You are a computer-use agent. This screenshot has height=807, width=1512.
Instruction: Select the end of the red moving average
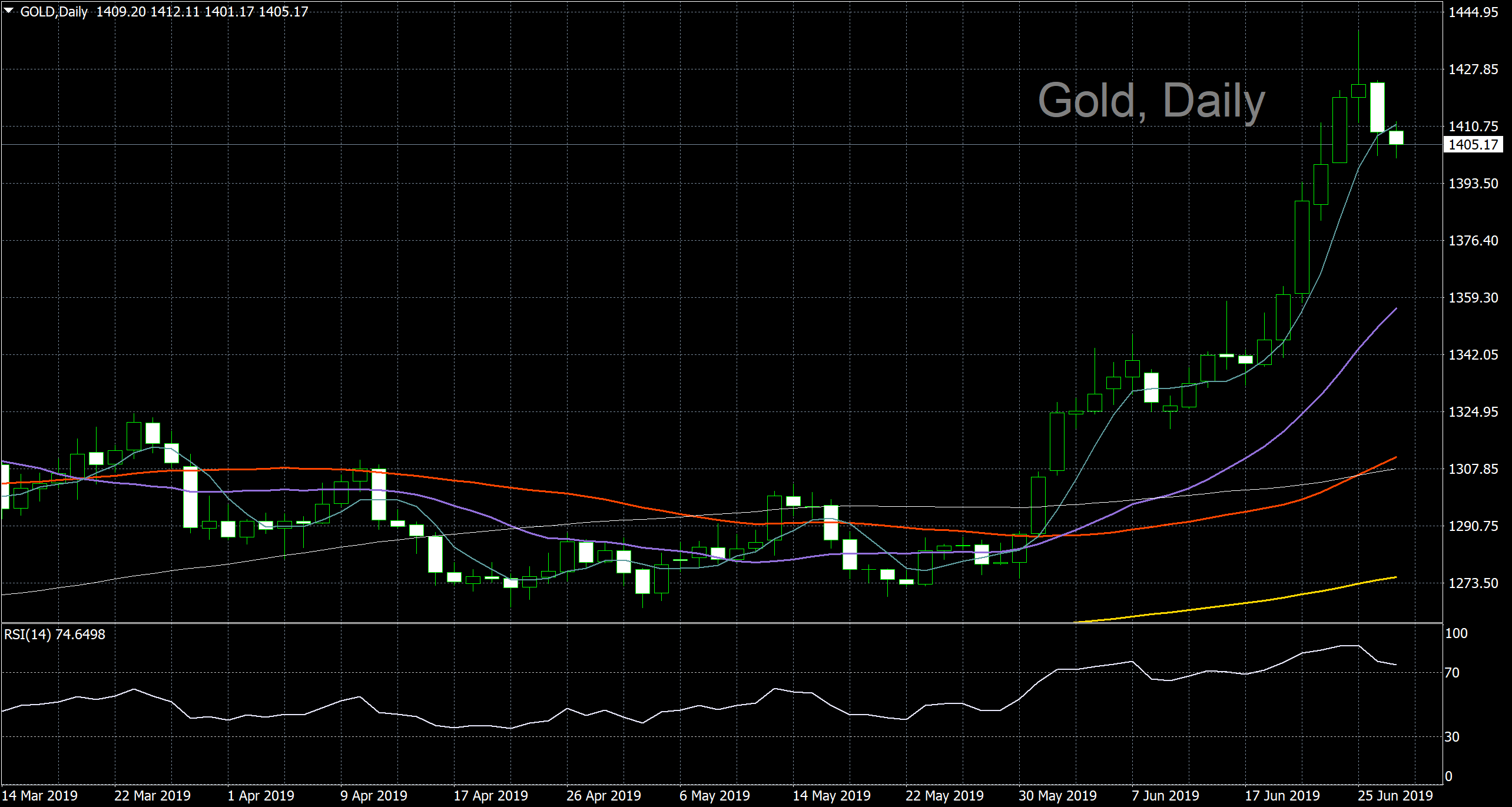coord(1395,458)
